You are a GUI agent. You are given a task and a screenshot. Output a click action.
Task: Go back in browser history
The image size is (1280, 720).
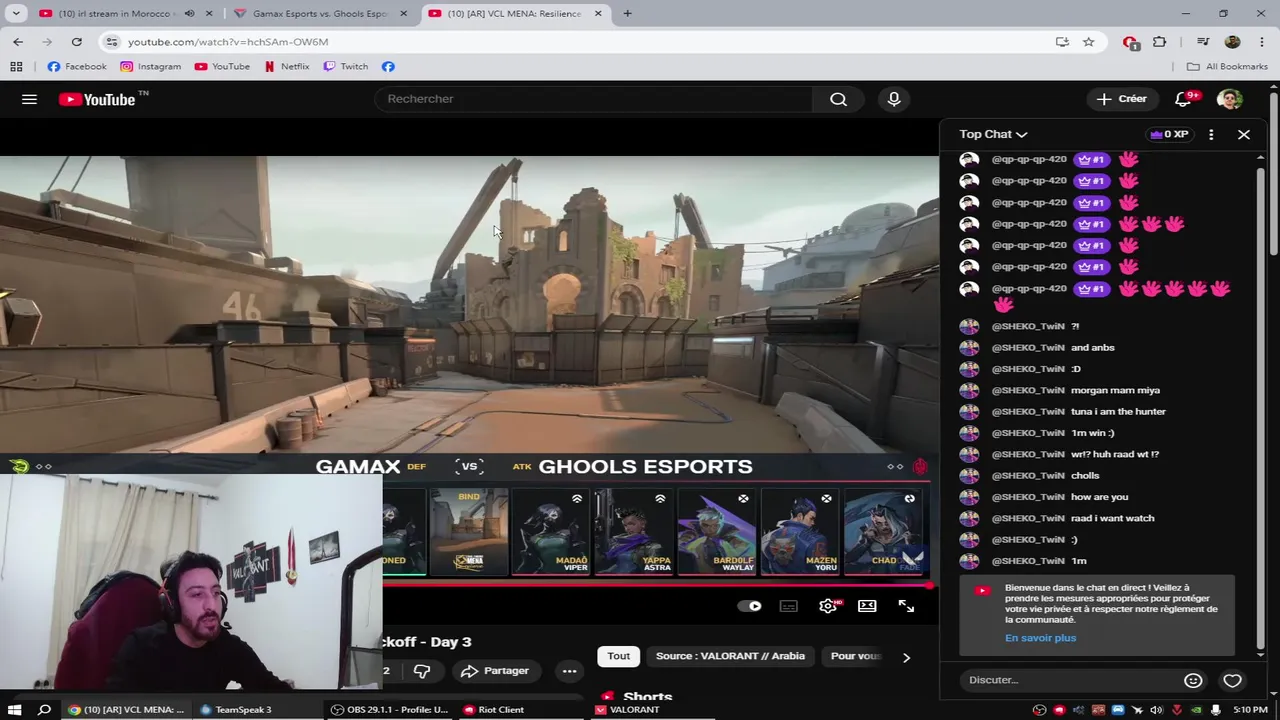point(18,42)
